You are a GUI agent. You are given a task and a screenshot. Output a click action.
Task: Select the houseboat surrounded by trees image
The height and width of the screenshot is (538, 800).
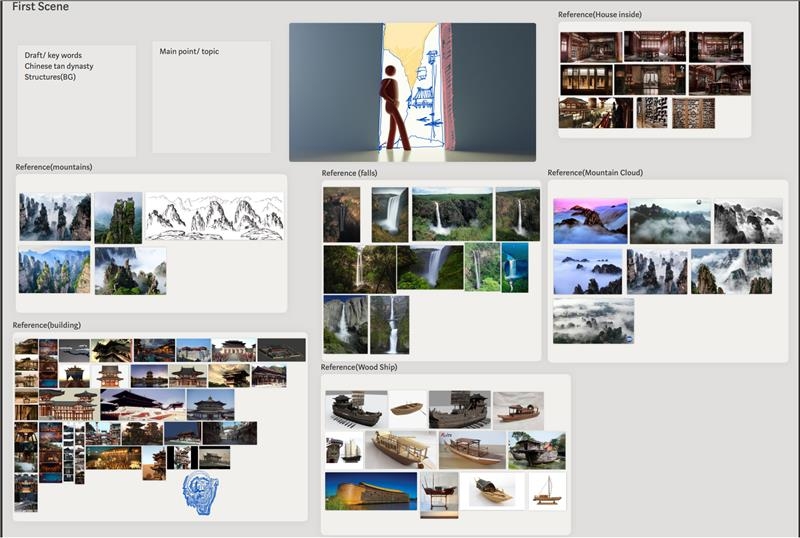537,450
